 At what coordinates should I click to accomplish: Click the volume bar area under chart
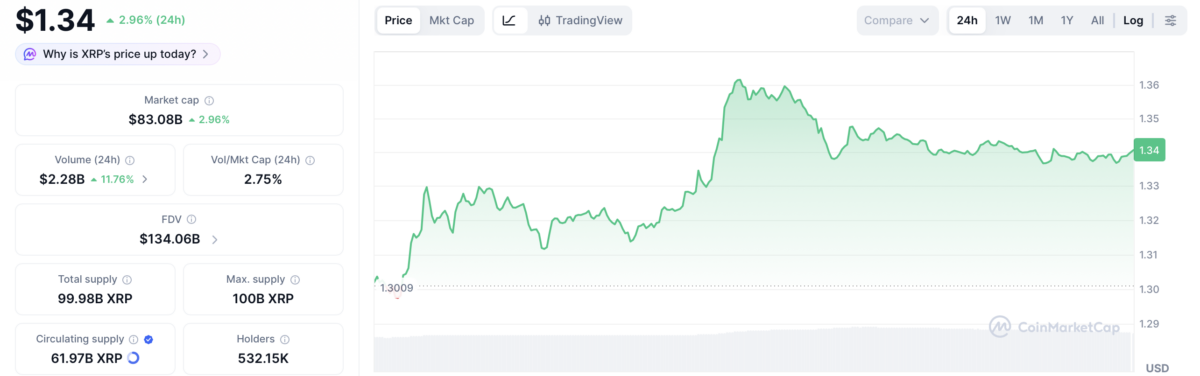point(752,350)
